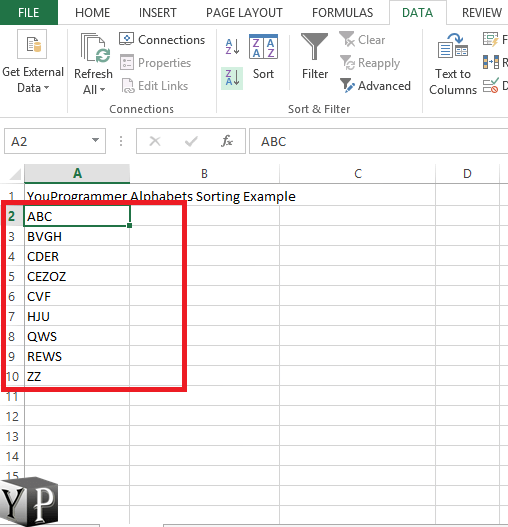The width and height of the screenshot is (508, 527).
Task: Select the YouProgrammer Alphabets Sorting Example cell
Action: pos(77,196)
